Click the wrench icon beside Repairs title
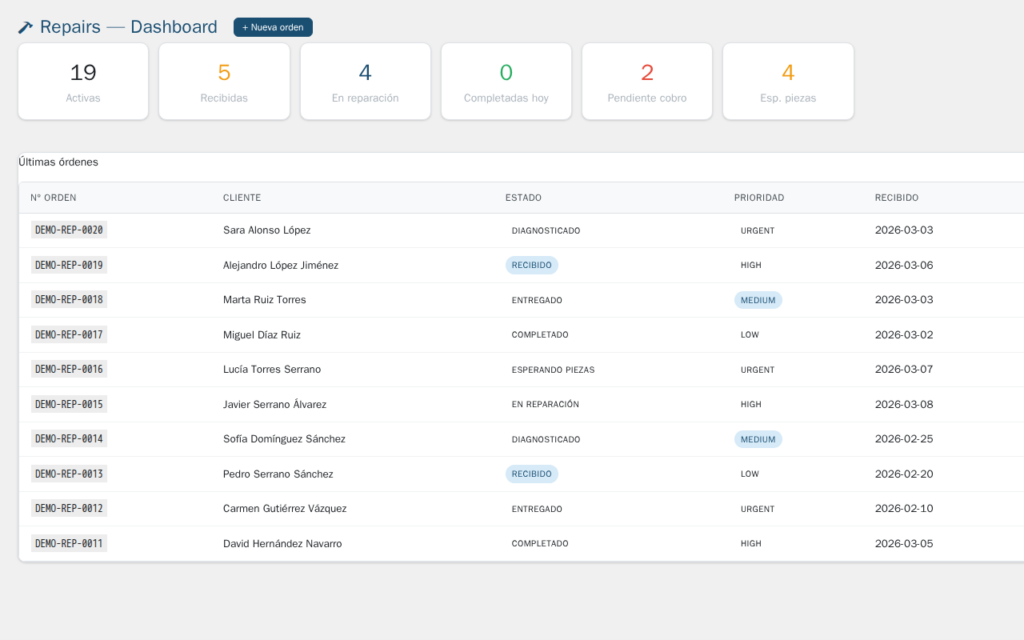The height and width of the screenshot is (640, 1024). (25, 28)
